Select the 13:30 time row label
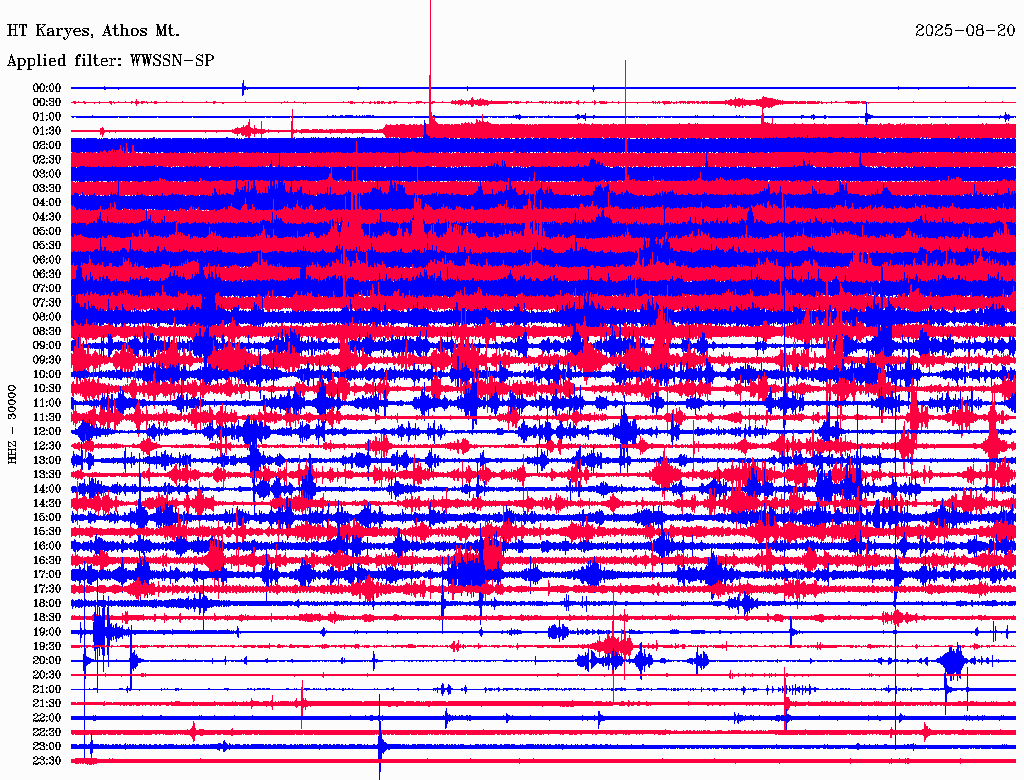This screenshot has height=780, width=1024. click(47, 475)
